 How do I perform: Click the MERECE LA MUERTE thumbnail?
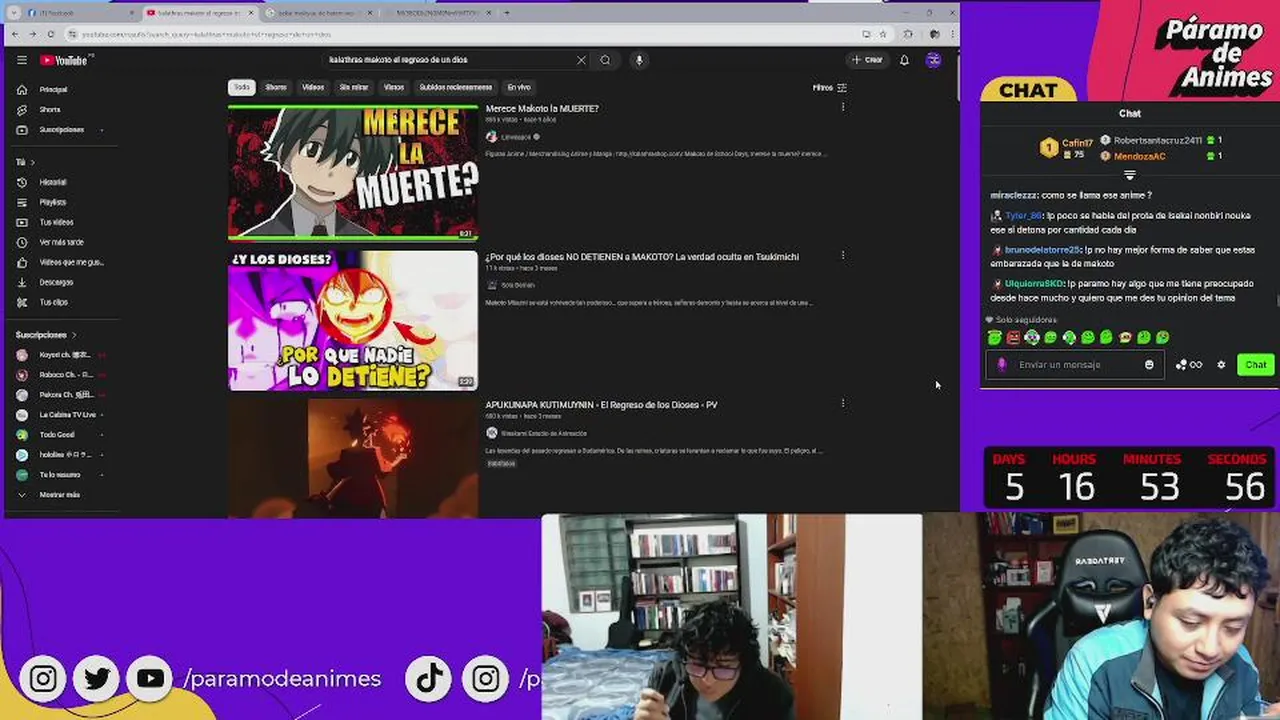click(353, 173)
